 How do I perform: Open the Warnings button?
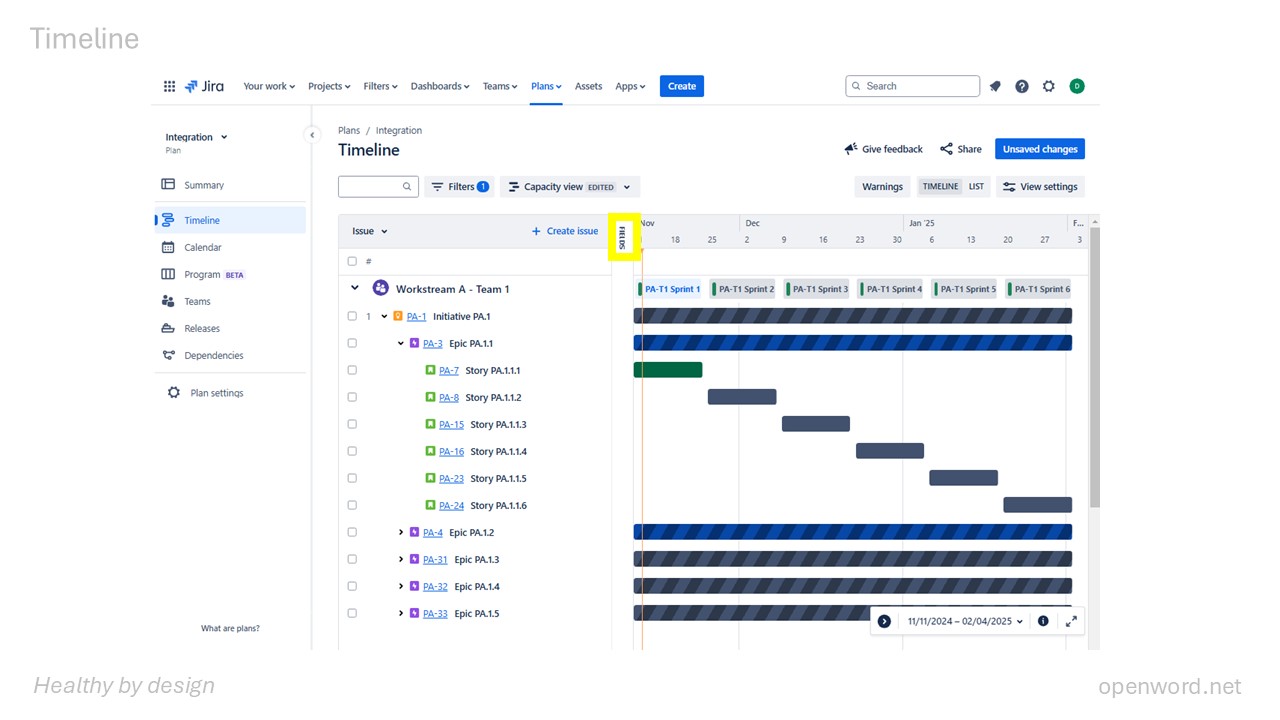click(x=882, y=186)
